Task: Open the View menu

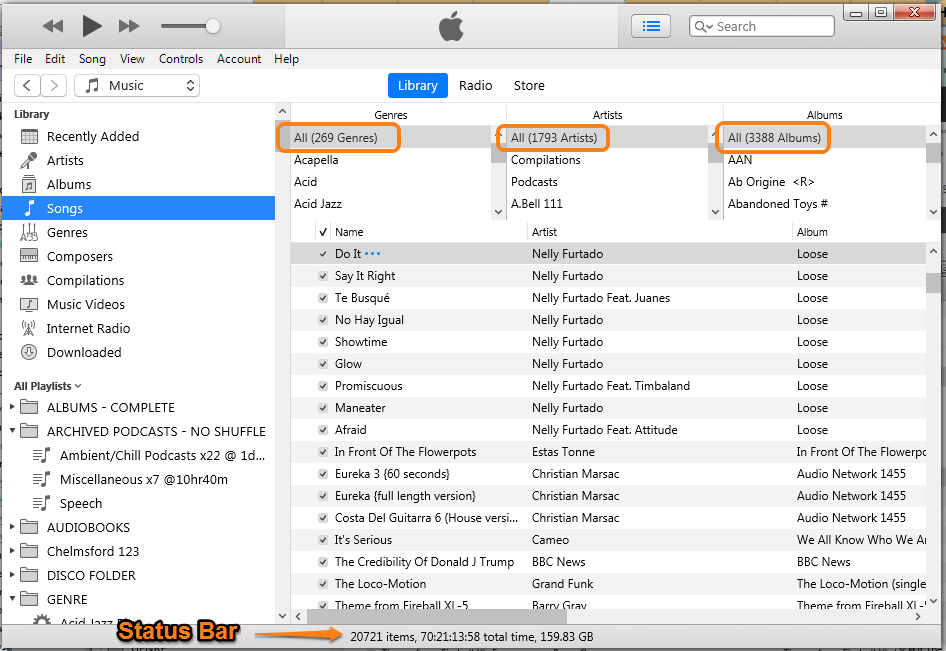Action: click(x=132, y=59)
